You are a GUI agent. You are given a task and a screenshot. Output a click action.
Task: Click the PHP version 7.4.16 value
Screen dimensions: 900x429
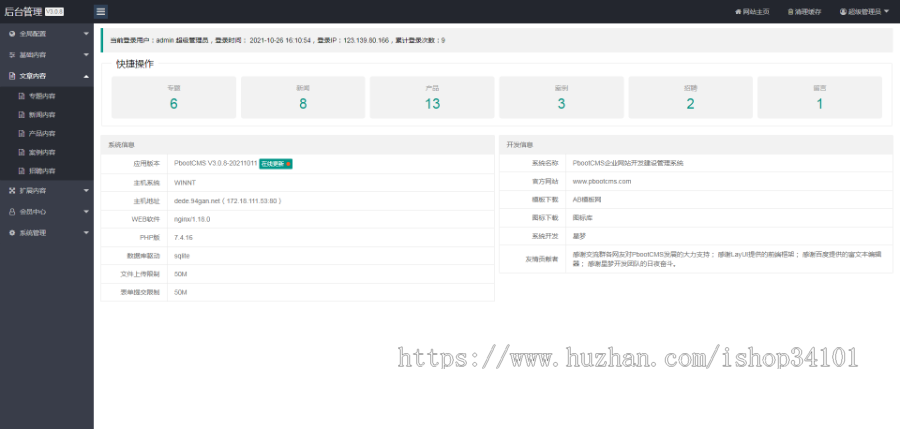184,237
